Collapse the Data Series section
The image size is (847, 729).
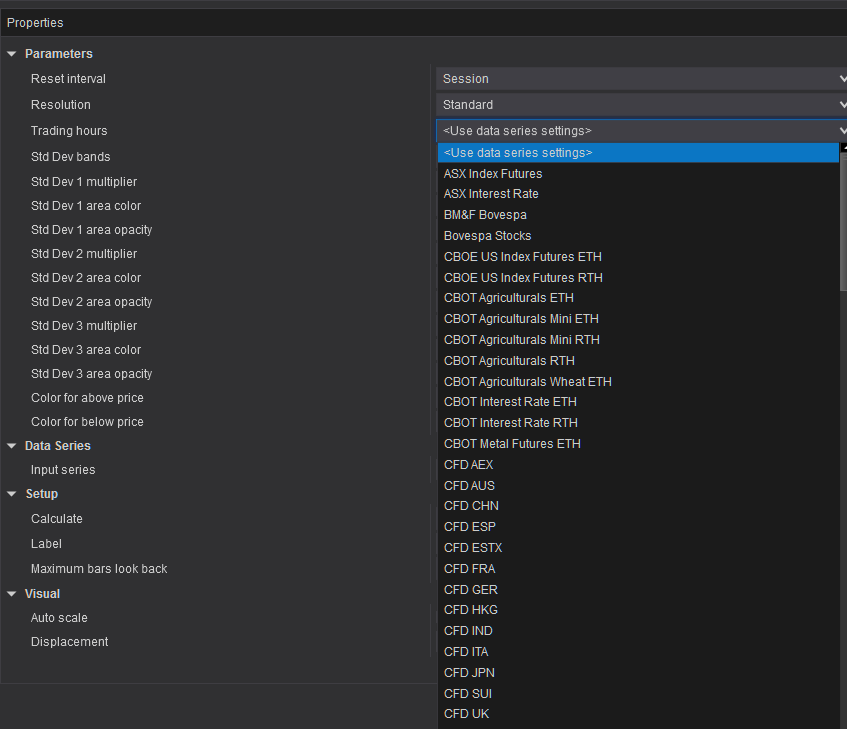pos(12,446)
